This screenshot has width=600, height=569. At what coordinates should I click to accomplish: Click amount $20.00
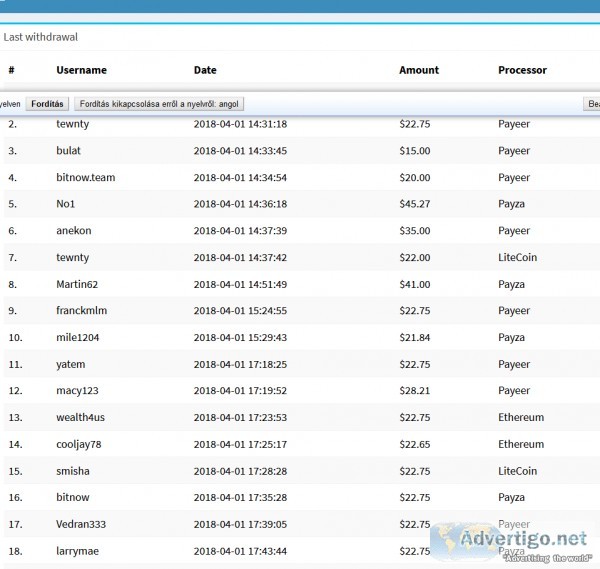point(415,177)
